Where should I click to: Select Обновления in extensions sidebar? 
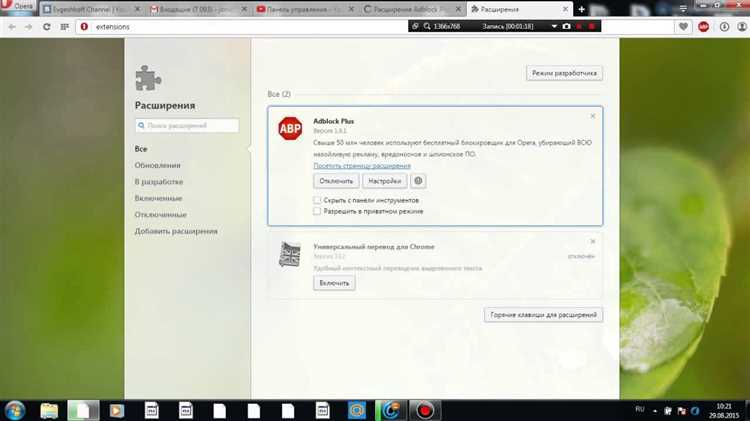(x=157, y=165)
